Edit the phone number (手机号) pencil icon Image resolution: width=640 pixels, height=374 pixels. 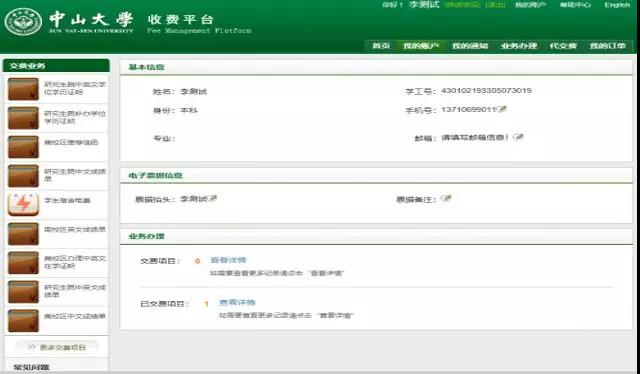(x=502, y=109)
